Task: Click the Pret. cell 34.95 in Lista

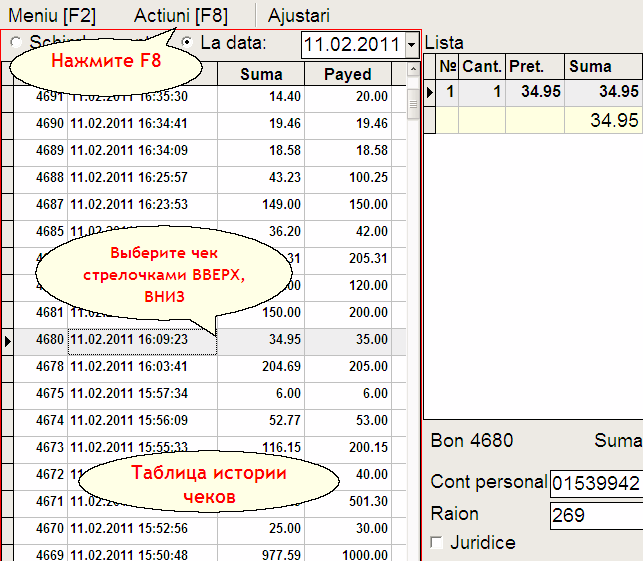Action: coord(535,92)
